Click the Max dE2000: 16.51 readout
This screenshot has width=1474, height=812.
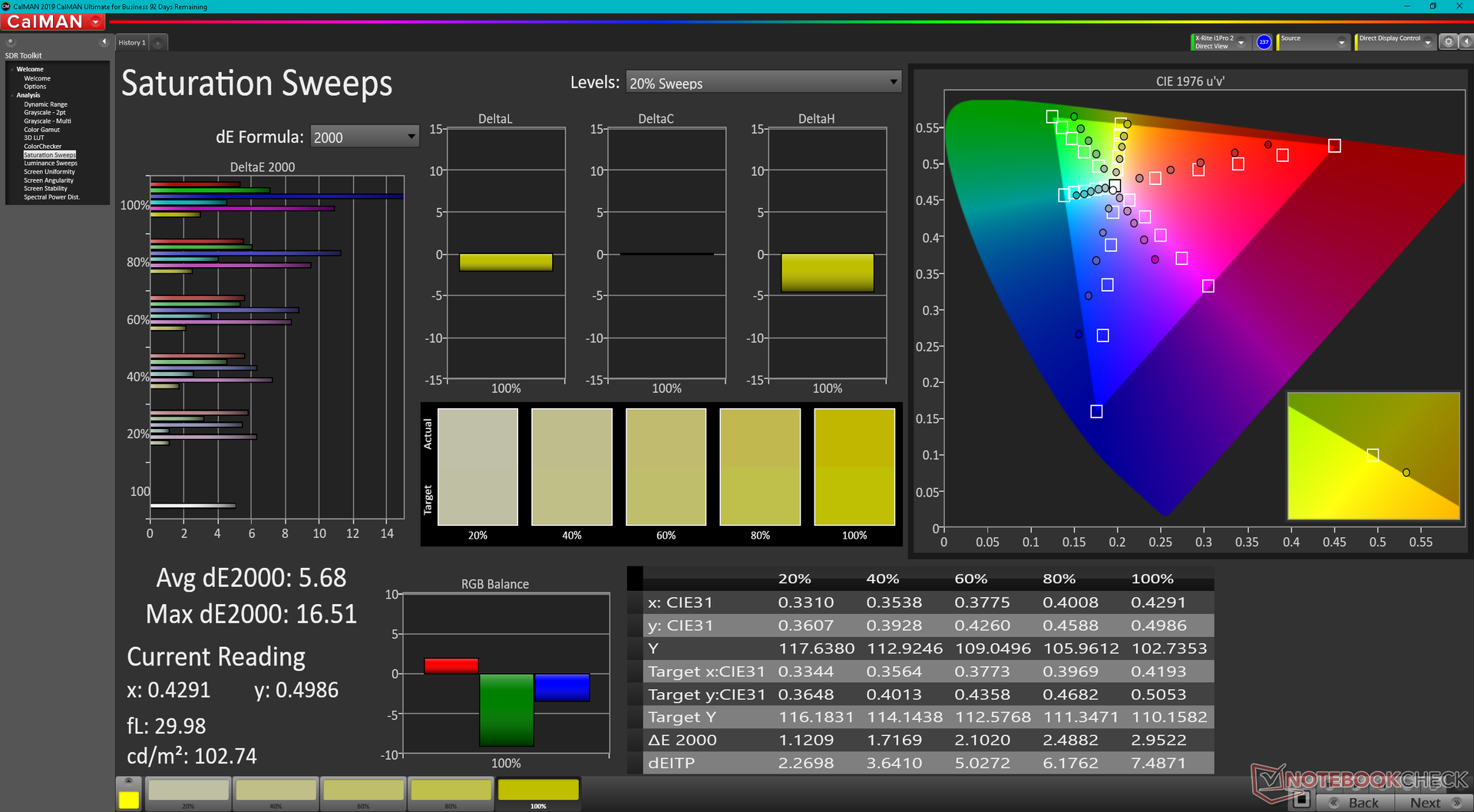(x=251, y=613)
